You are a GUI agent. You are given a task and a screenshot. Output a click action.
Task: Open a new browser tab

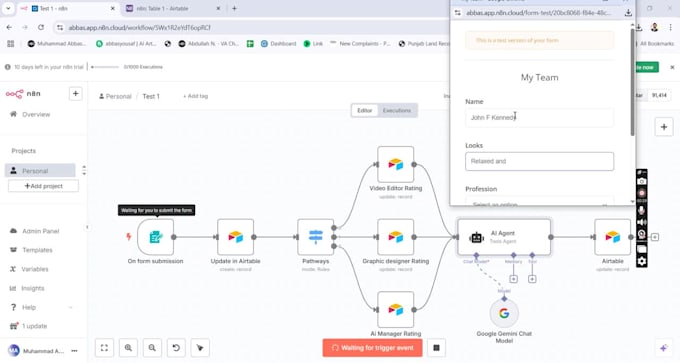pyautogui.click(x=234, y=8)
